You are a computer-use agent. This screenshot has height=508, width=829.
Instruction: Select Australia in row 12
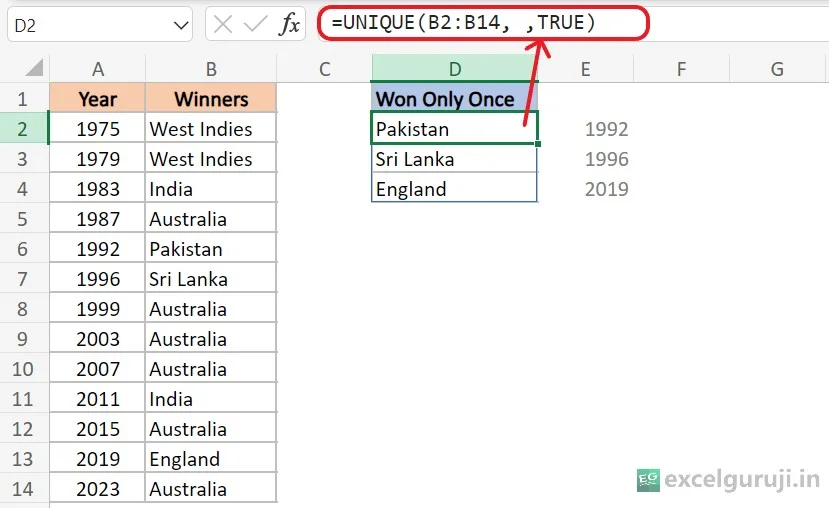(x=211, y=429)
